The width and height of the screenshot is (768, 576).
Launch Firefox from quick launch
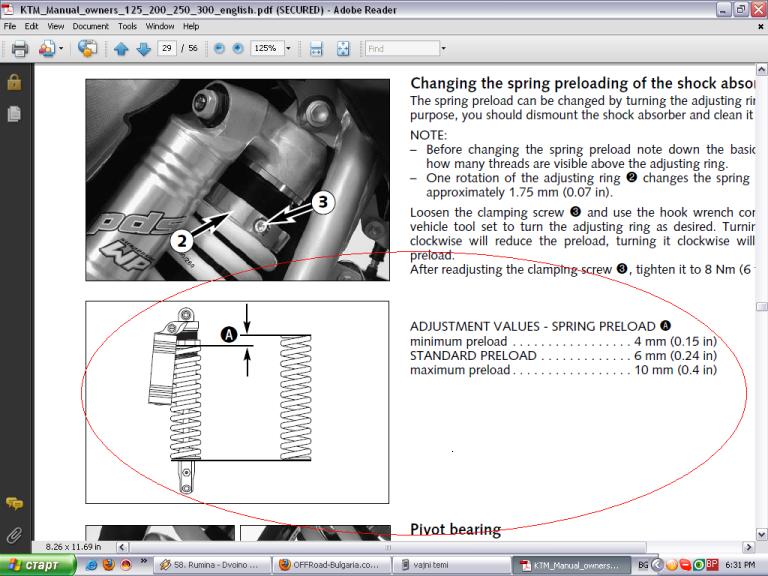[x=109, y=565]
